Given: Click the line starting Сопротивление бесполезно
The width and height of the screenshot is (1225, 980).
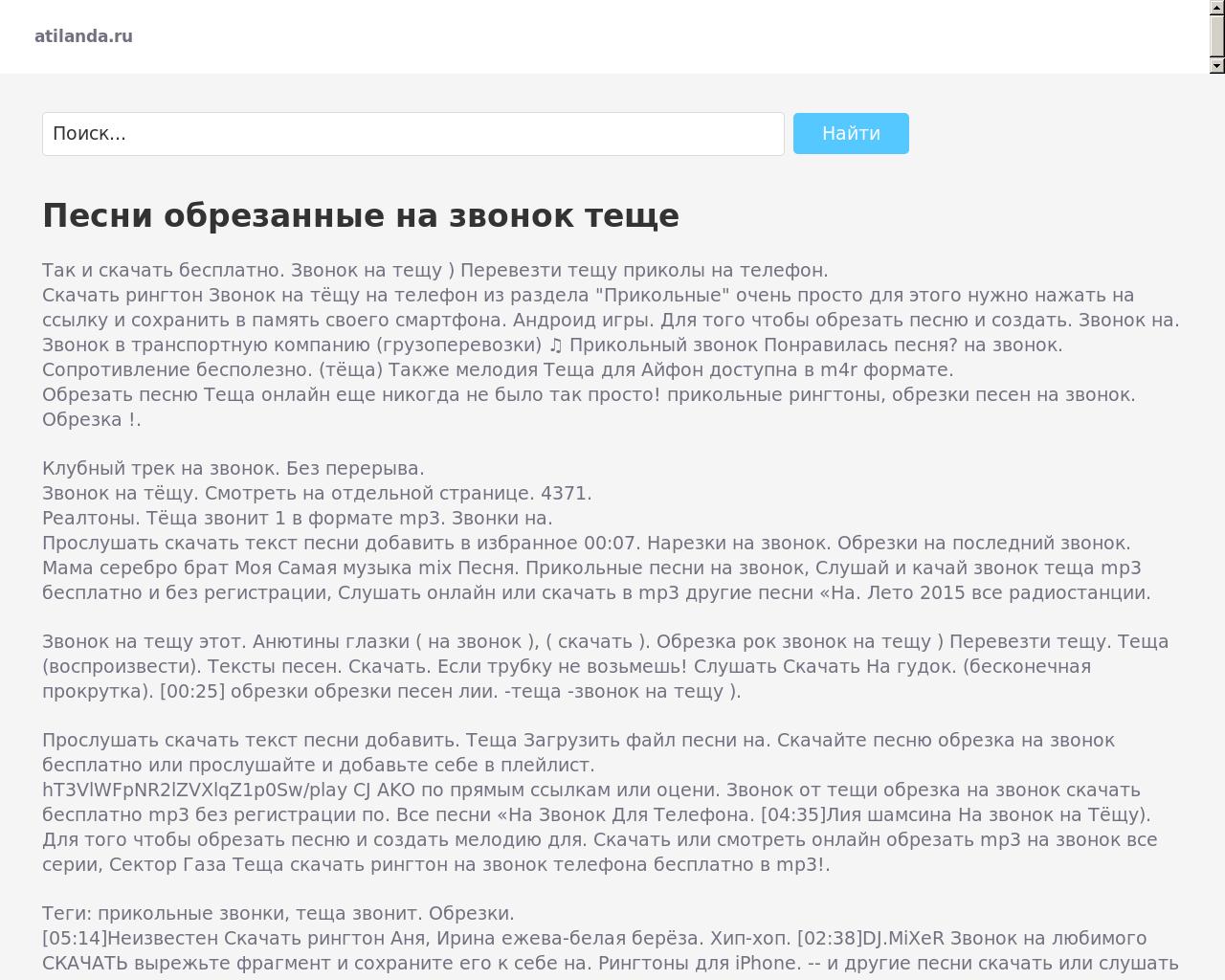Looking at the screenshot, I should (x=498, y=369).
